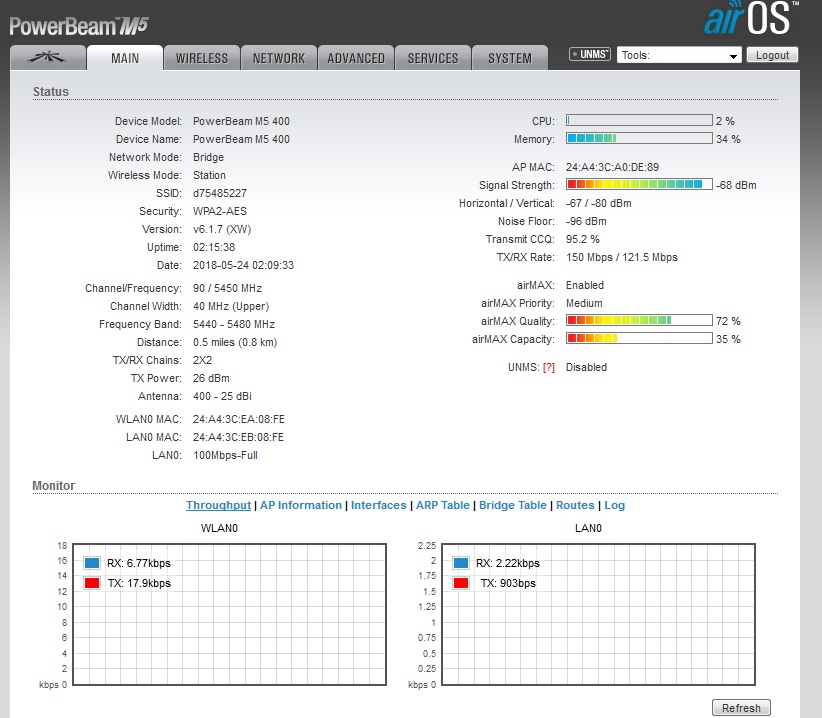Open the Throughput monitor link
The width and height of the screenshot is (822, 718).
tap(218, 505)
